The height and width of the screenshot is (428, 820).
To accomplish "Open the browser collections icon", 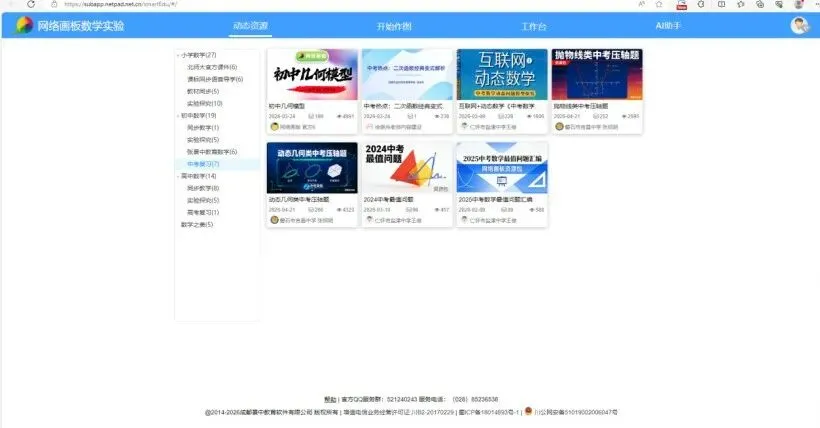I will 760,4.
